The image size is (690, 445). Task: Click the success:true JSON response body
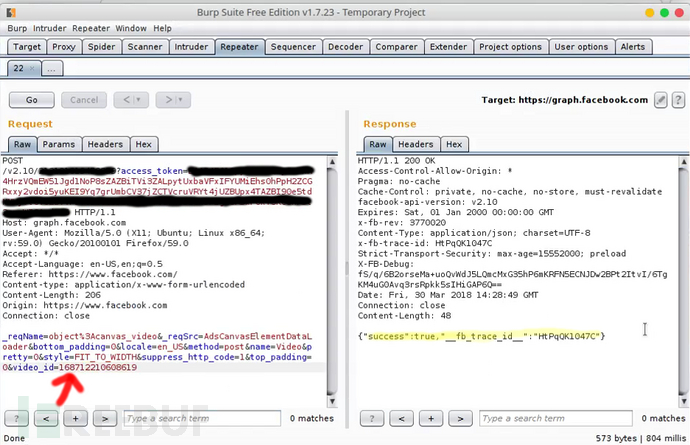[481, 336]
